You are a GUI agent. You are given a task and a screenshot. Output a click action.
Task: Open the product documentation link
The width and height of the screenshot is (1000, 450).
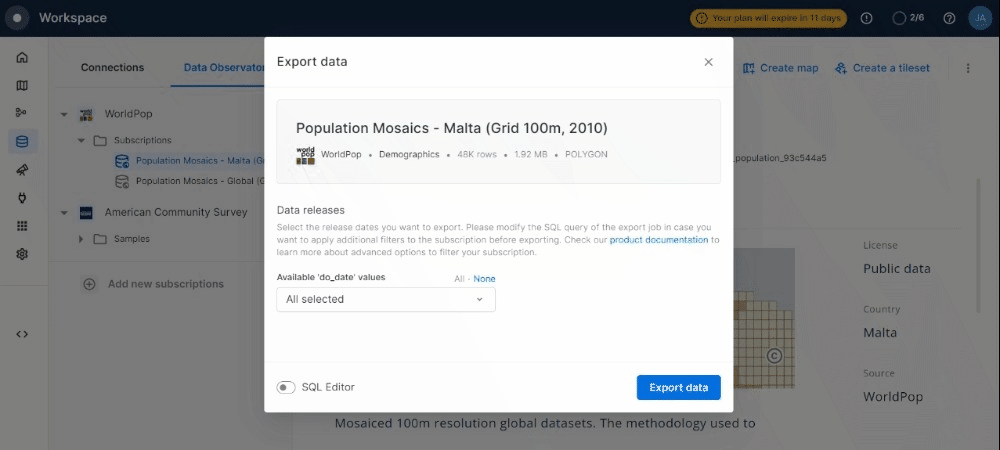pos(659,240)
